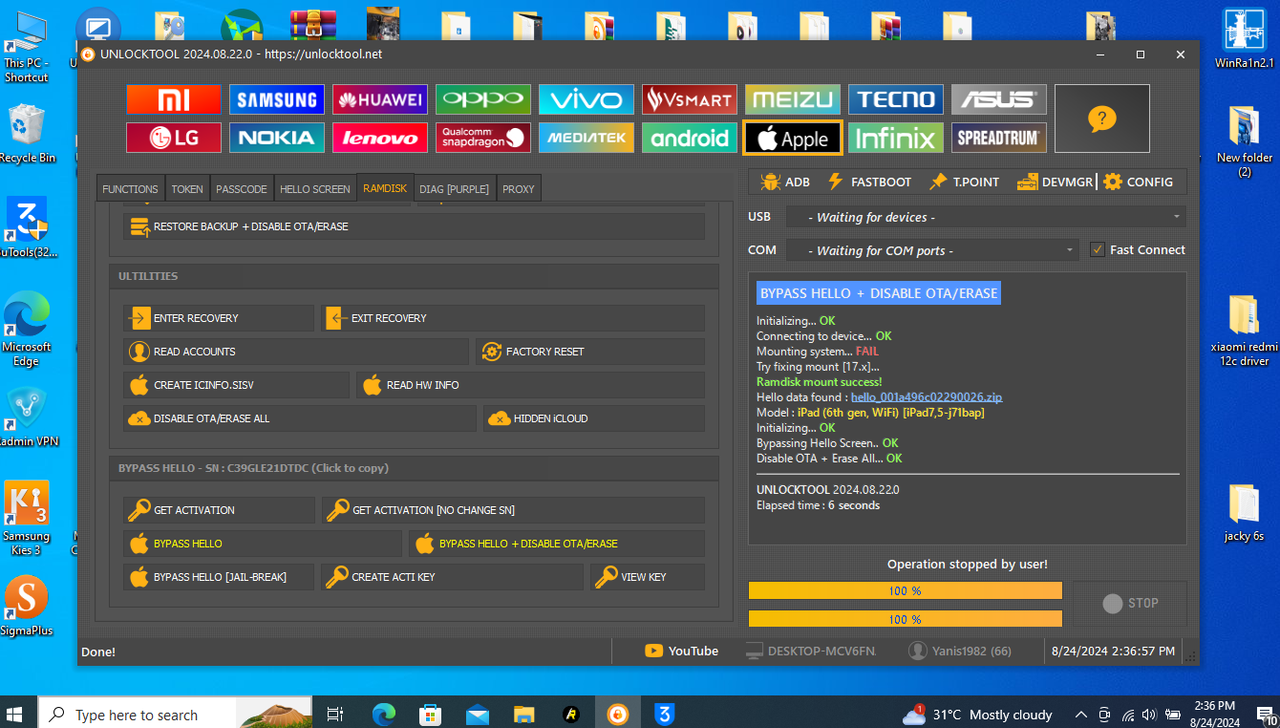Choose the Infinix brand tile
The width and height of the screenshot is (1280, 728).
[896, 138]
